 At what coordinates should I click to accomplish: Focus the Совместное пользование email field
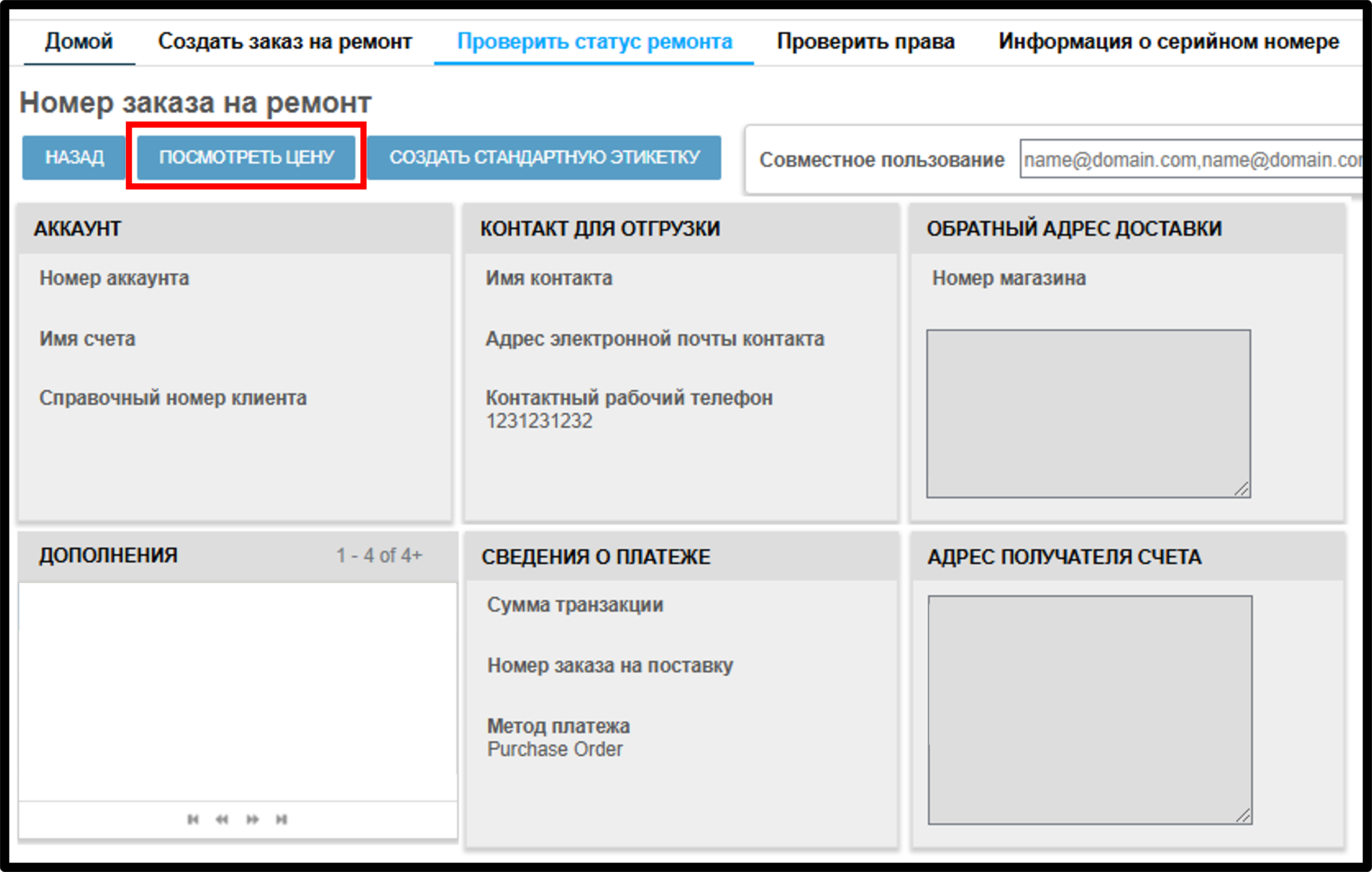1191,159
